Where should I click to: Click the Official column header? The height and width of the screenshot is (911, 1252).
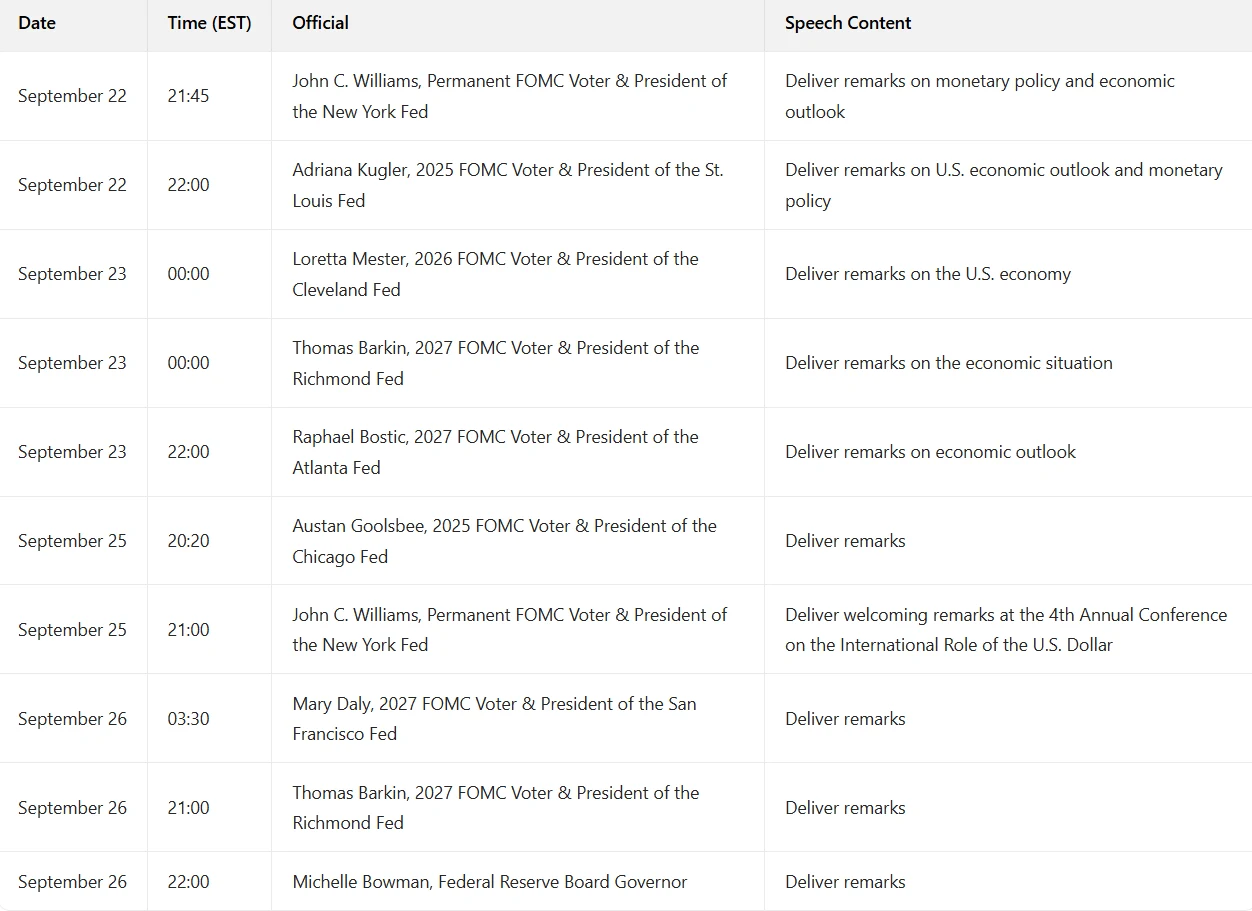click(x=320, y=23)
